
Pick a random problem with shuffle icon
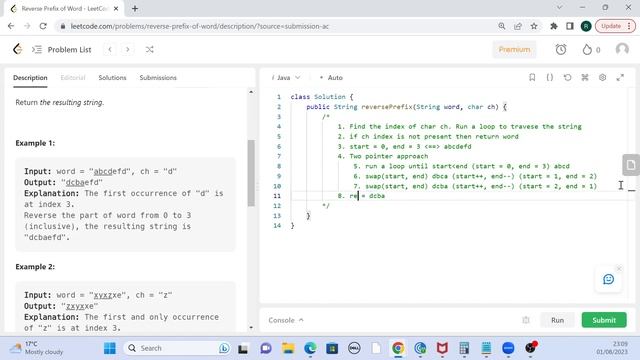point(149,49)
